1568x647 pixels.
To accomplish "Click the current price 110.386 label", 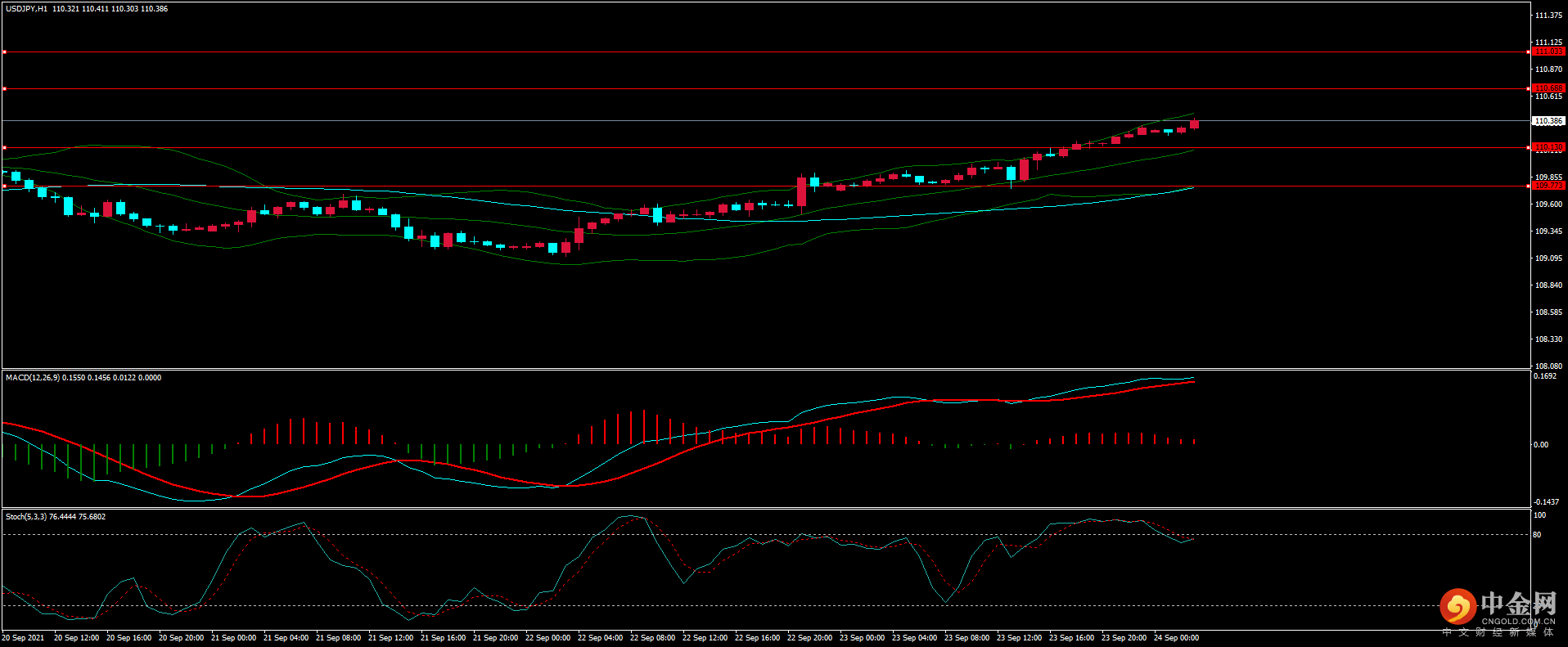I will click(x=1548, y=121).
